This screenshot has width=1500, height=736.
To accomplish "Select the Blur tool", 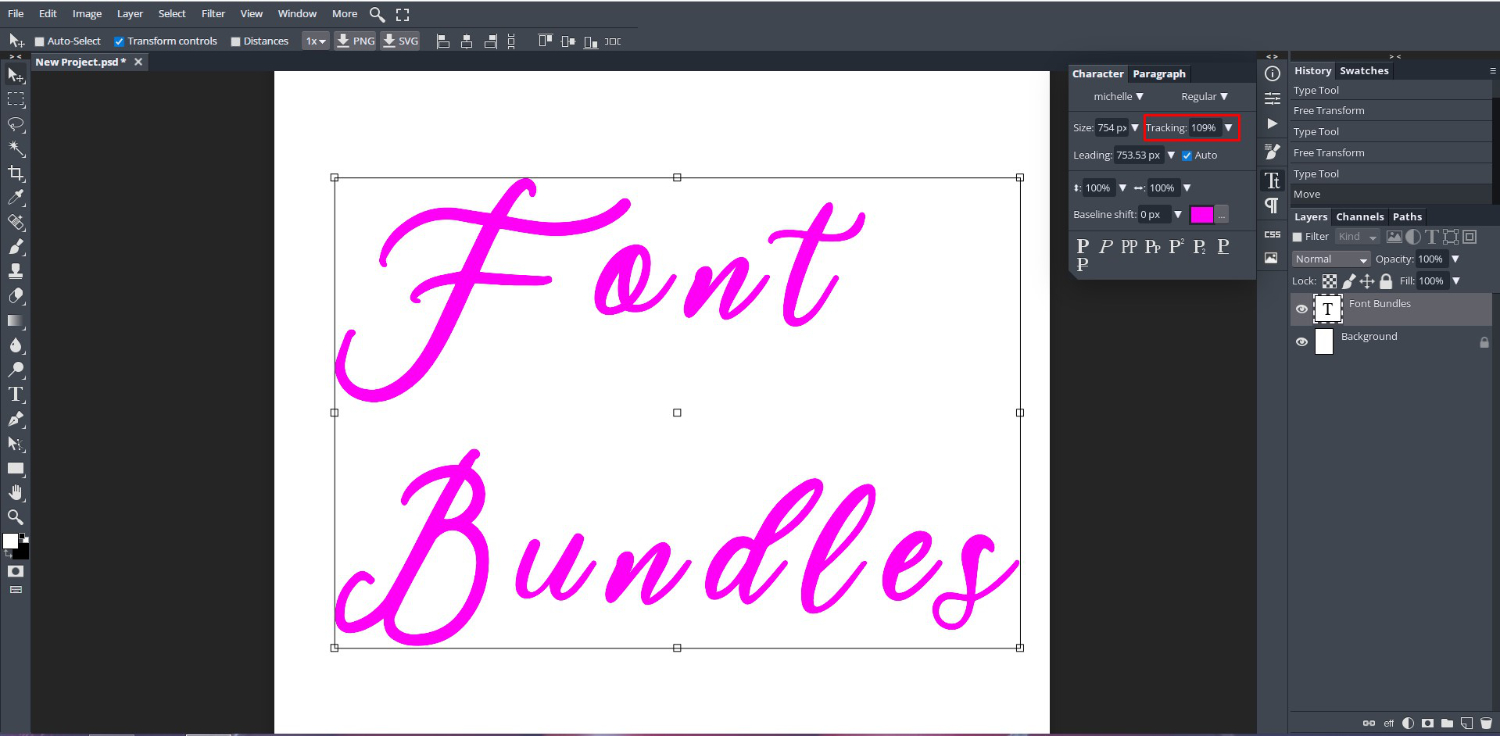I will (x=16, y=345).
